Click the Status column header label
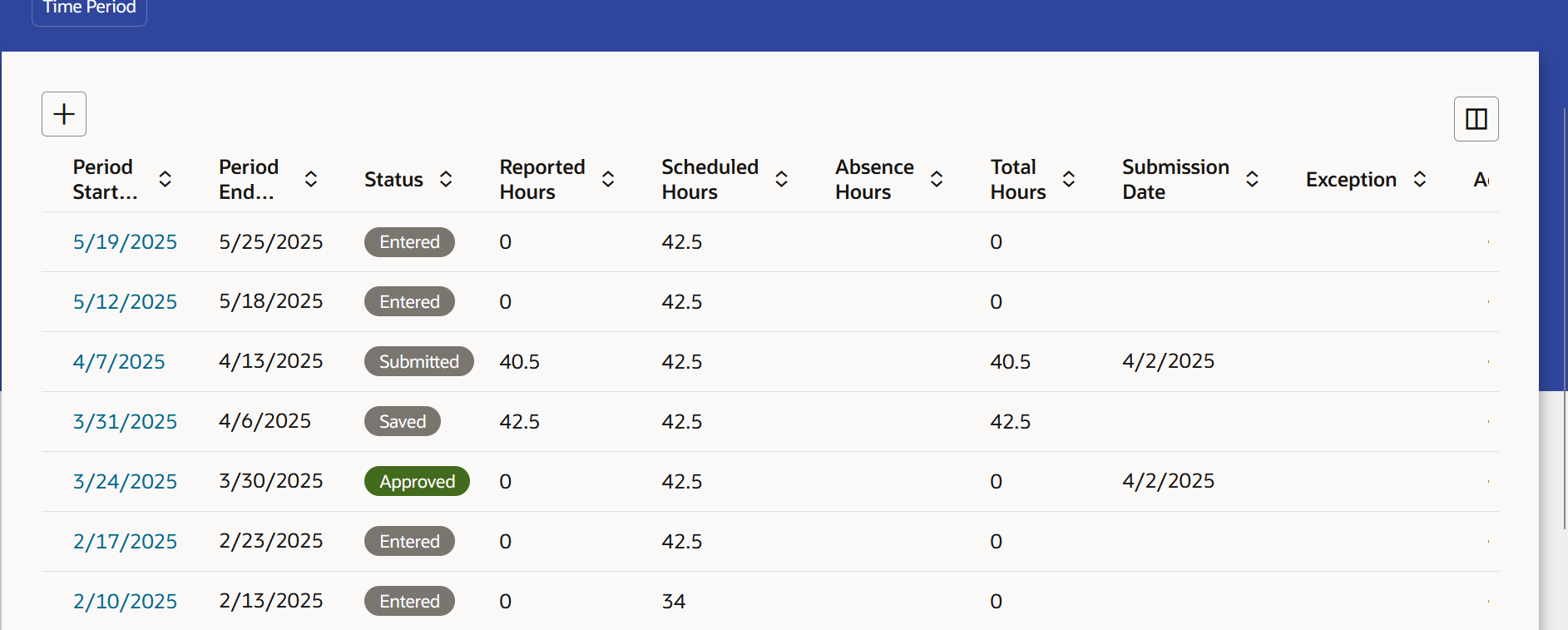The width and height of the screenshot is (1568, 630). click(393, 180)
